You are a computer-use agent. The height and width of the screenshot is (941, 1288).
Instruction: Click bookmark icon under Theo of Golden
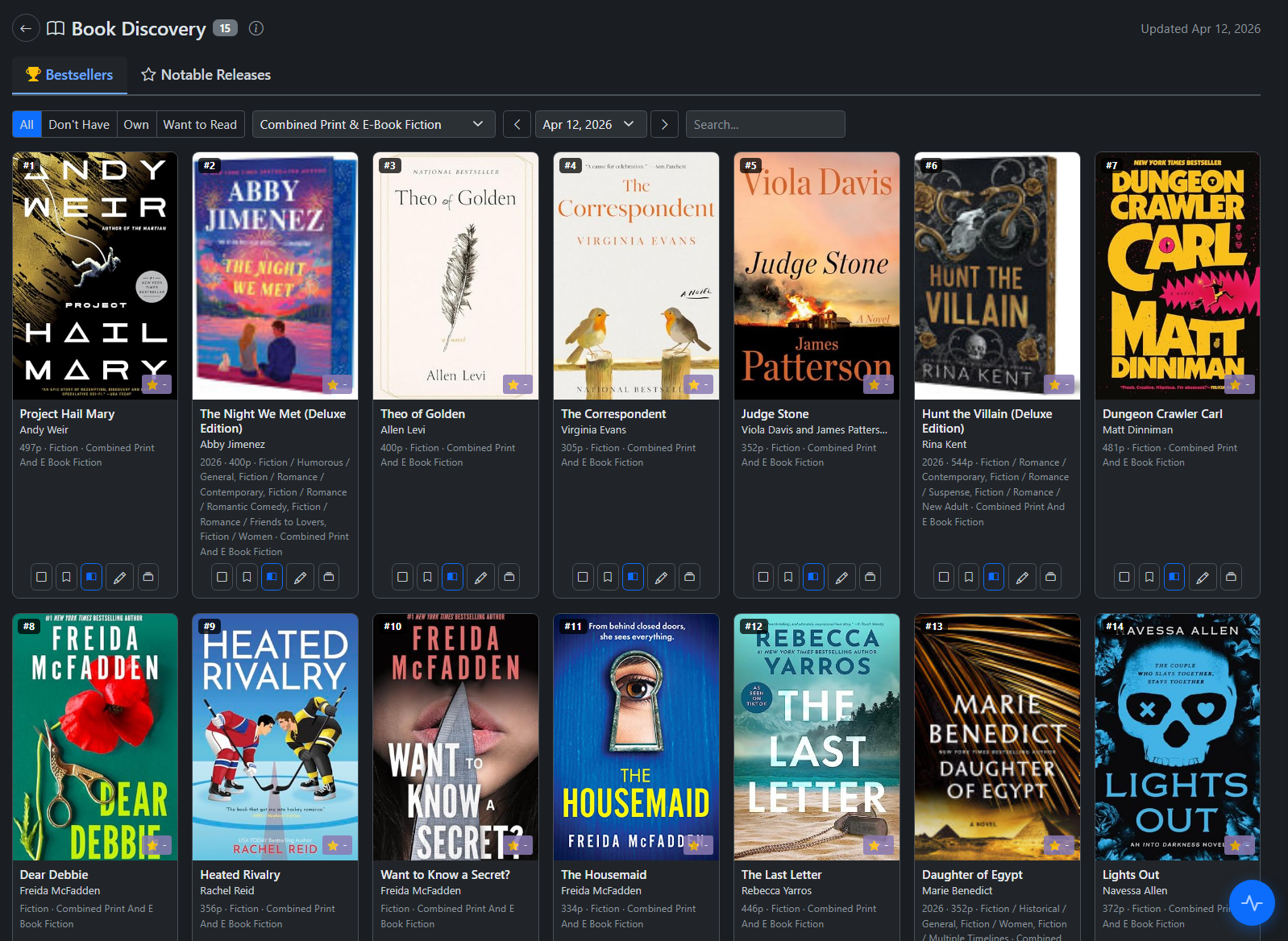428,577
